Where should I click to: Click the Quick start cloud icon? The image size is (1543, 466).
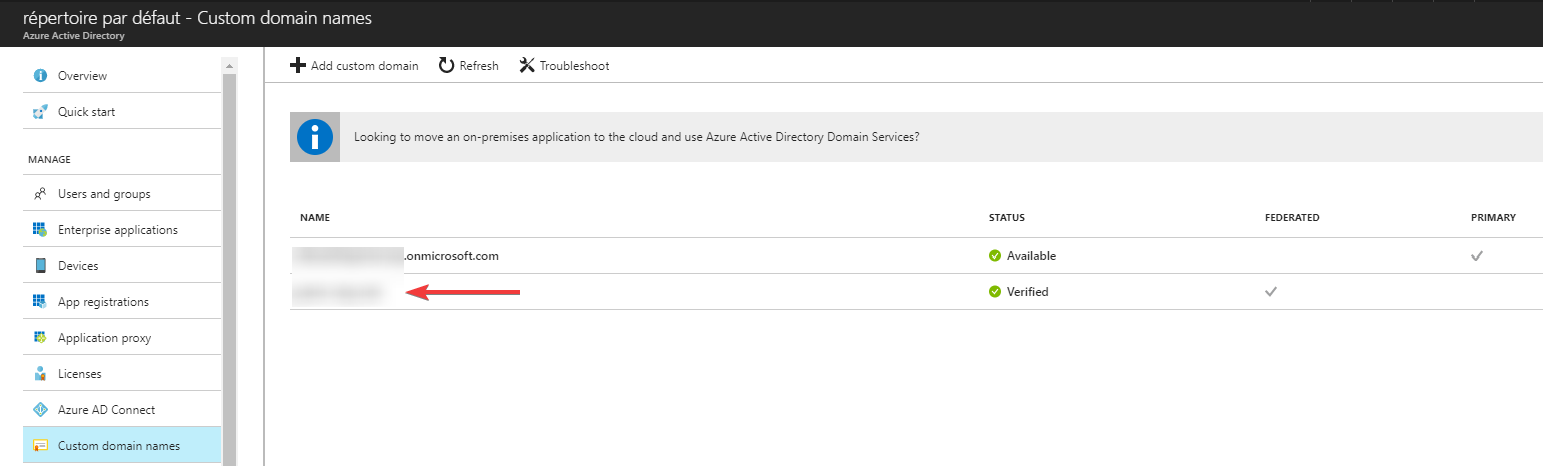click(x=41, y=112)
